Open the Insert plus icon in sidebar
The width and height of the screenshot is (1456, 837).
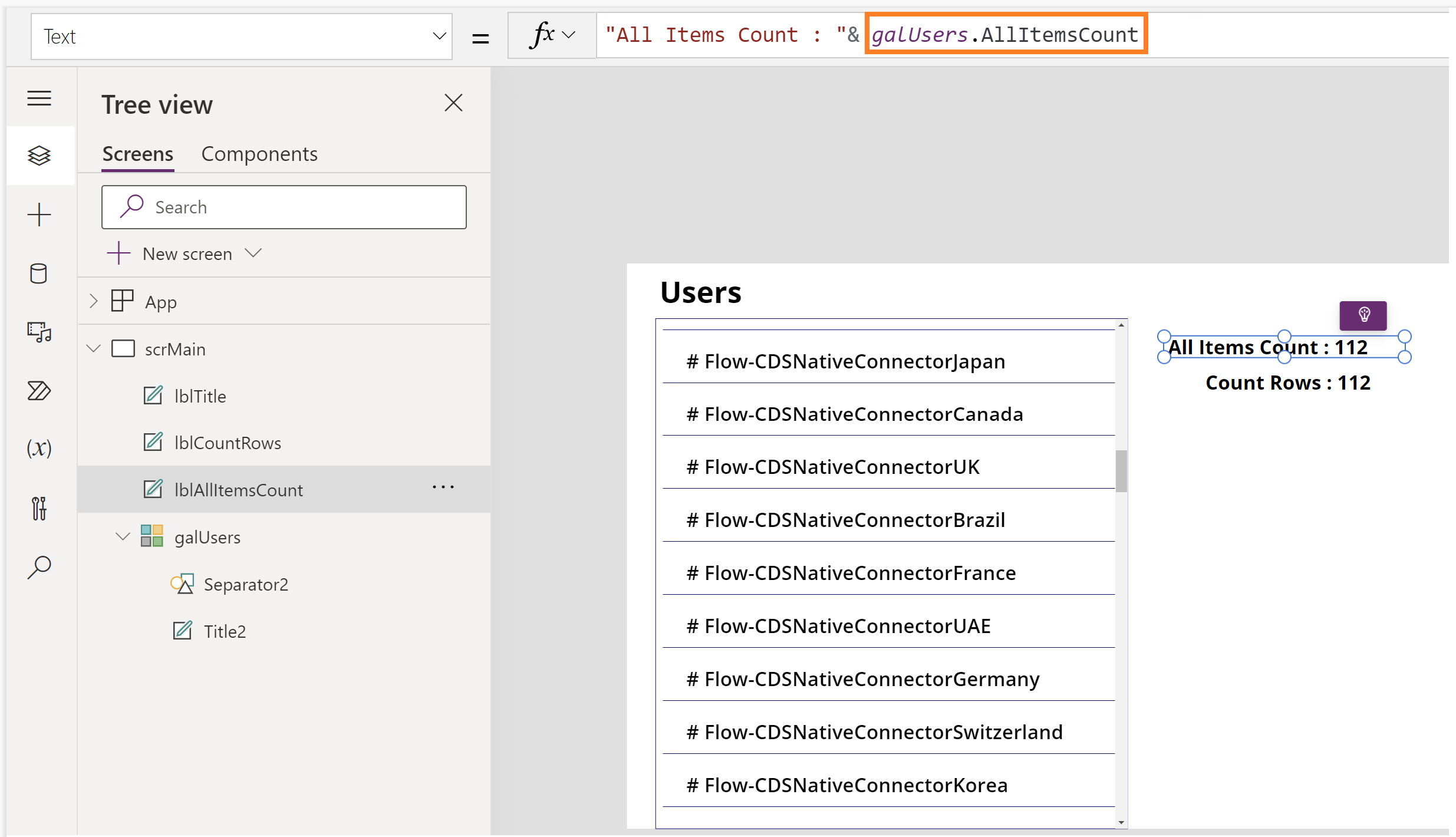(x=39, y=215)
